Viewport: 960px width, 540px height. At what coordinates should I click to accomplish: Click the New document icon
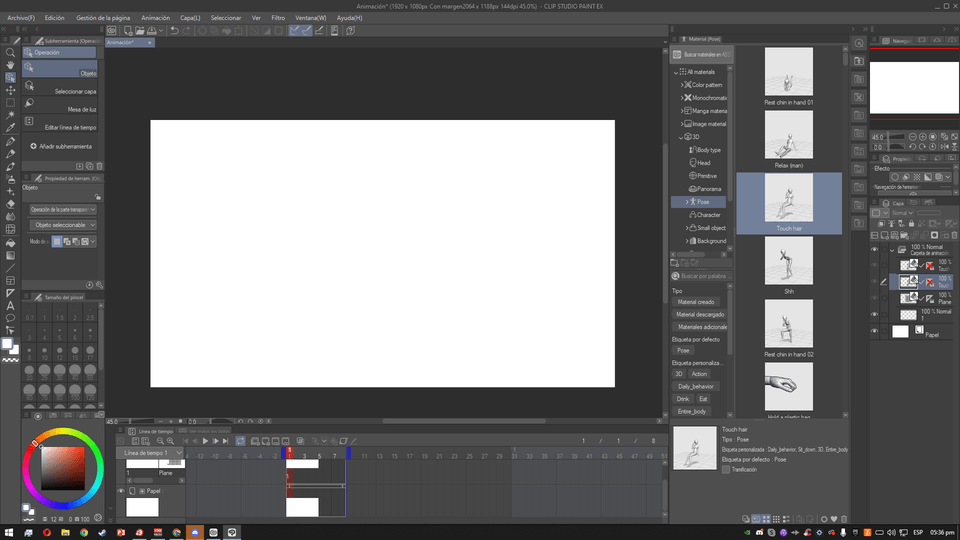(x=128, y=31)
